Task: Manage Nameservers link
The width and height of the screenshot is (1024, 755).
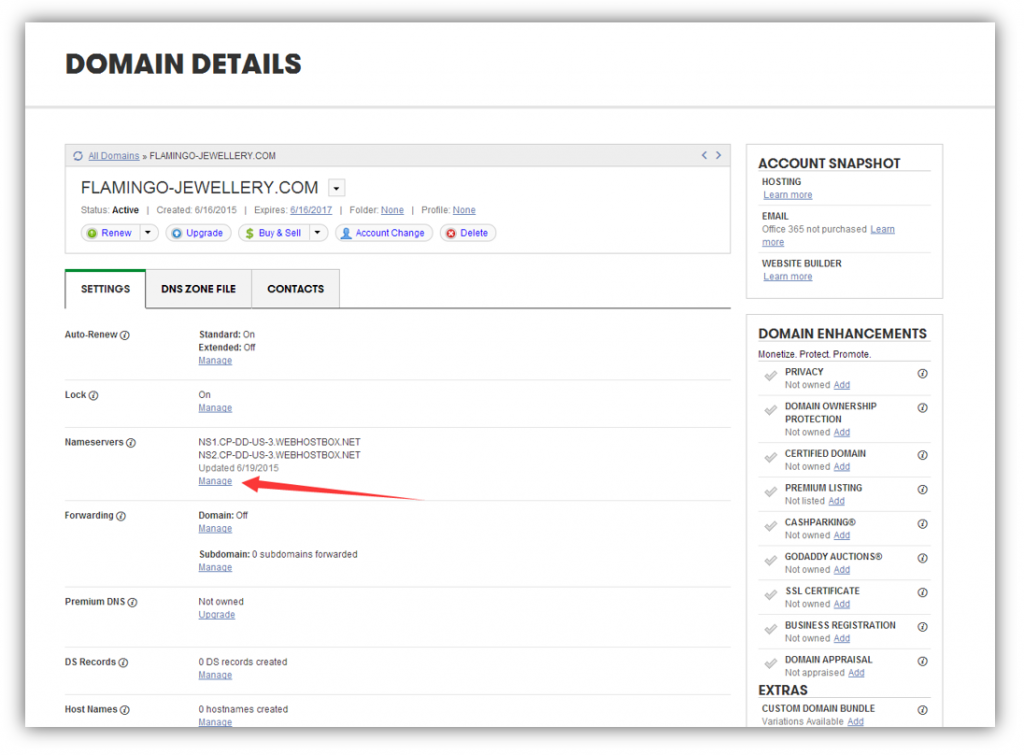Action: 216,481
